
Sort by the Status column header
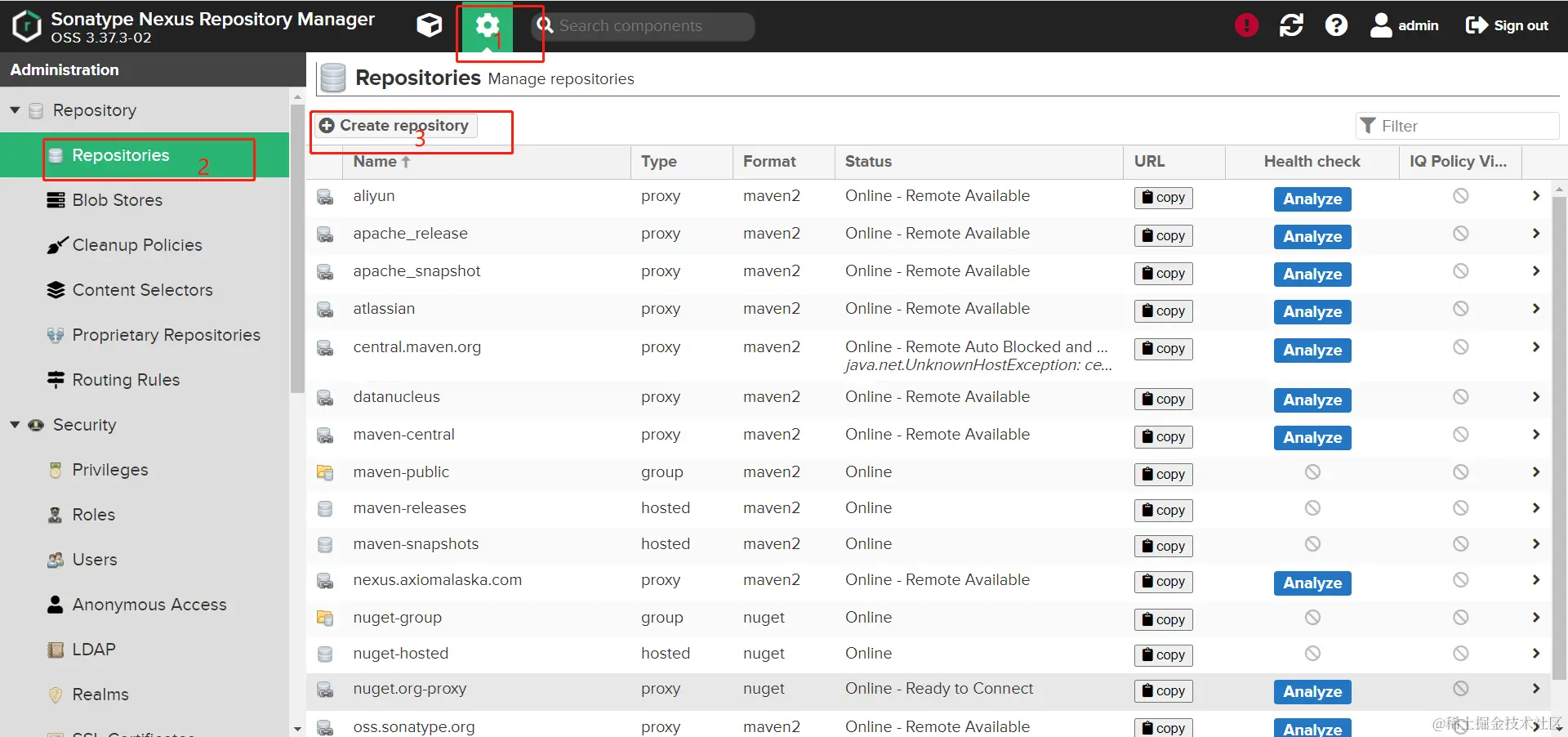click(x=979, y=162)
